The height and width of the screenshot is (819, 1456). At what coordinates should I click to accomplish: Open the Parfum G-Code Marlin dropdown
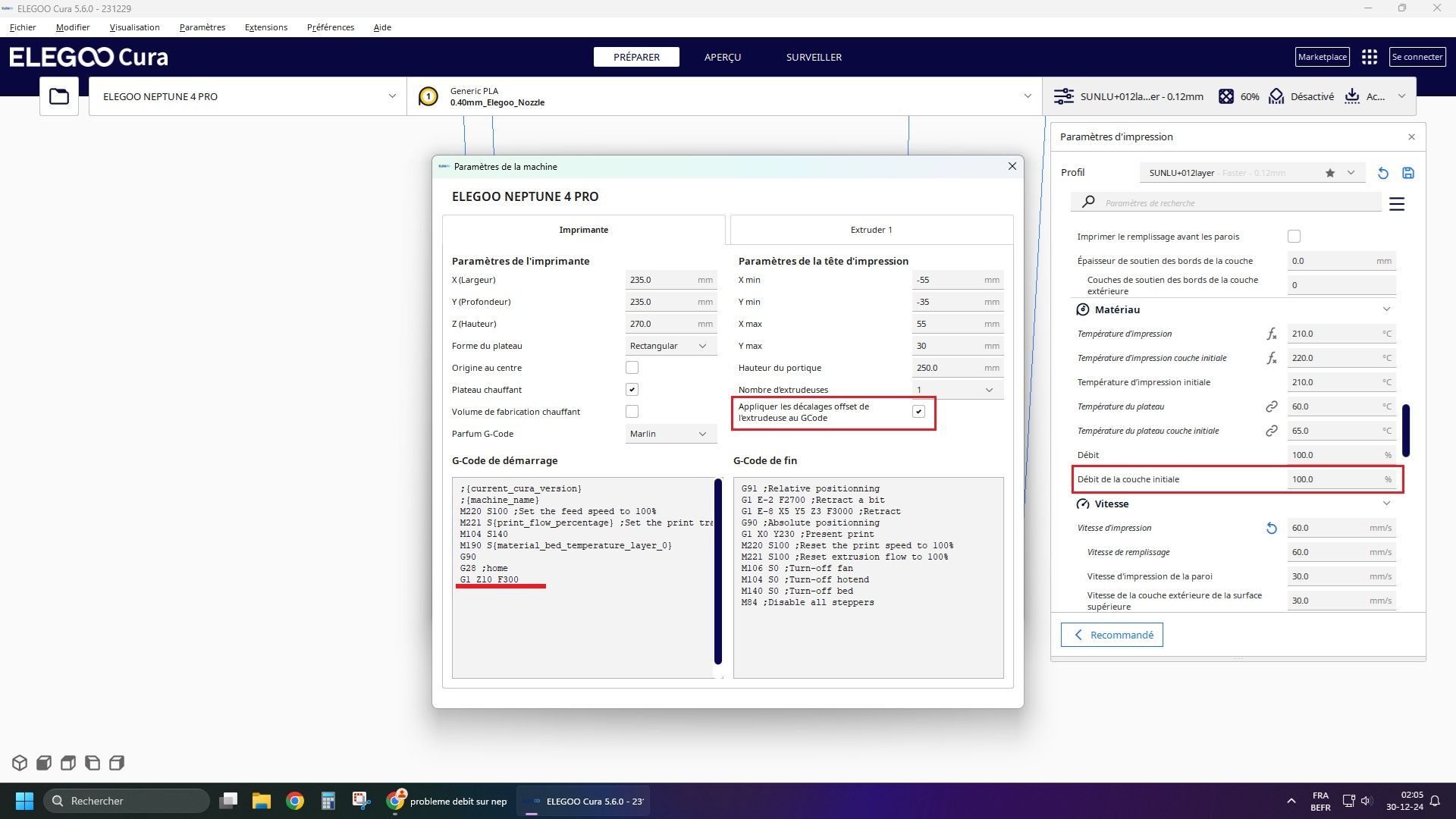670,434
